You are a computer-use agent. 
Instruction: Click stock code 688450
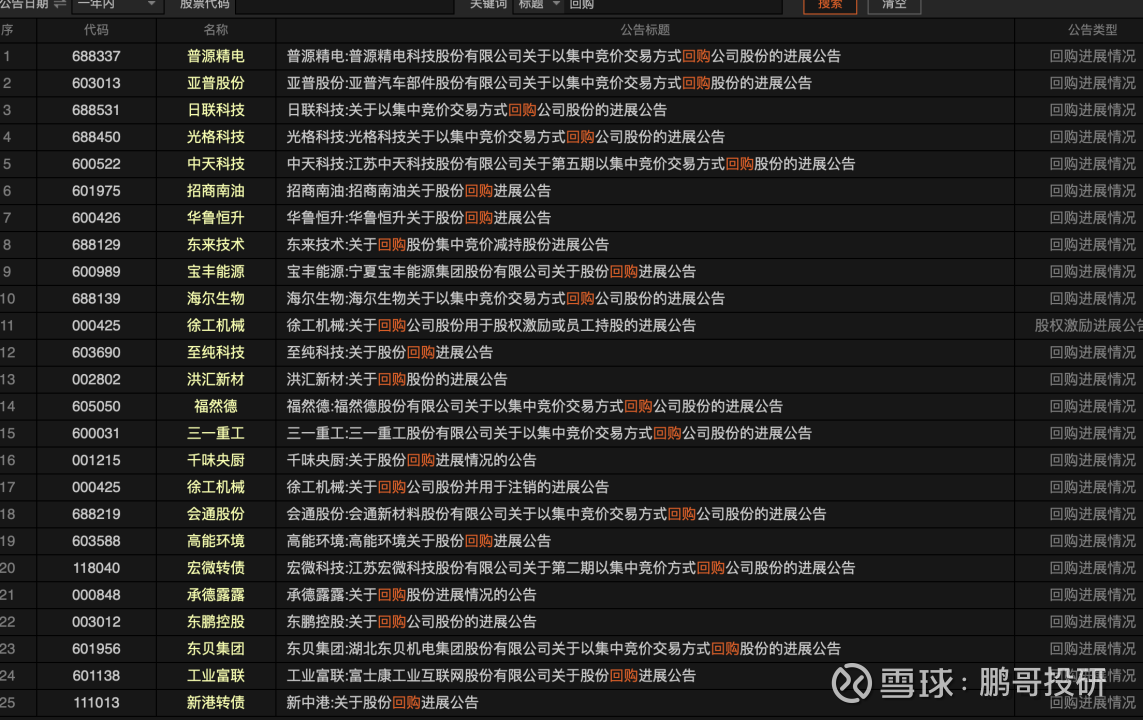coord(96,137)
